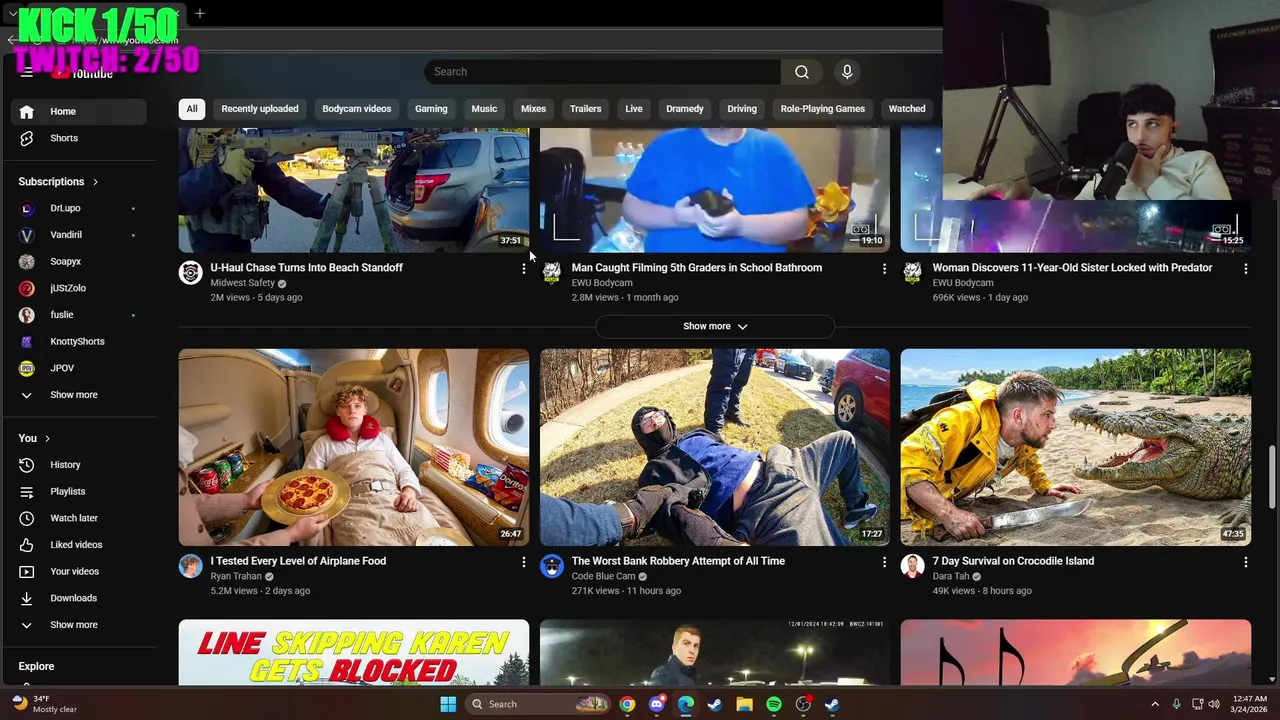The height and width of the screenshot is (720, 1280).
Task: Open Spotify from the taskbar
Action: click(774, 704)
